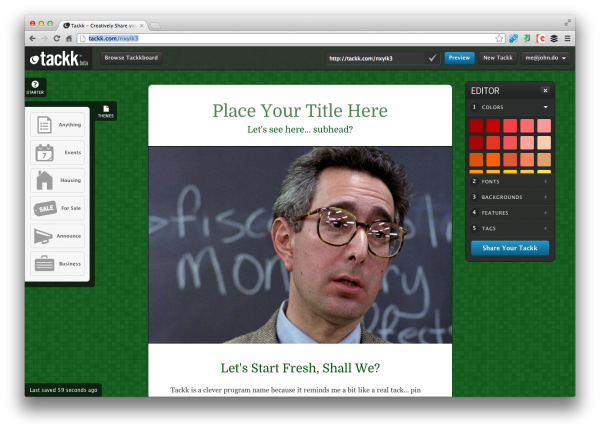Click Share Your Tackk
This screenshot has height=431, width=600.
pos(510,248)
